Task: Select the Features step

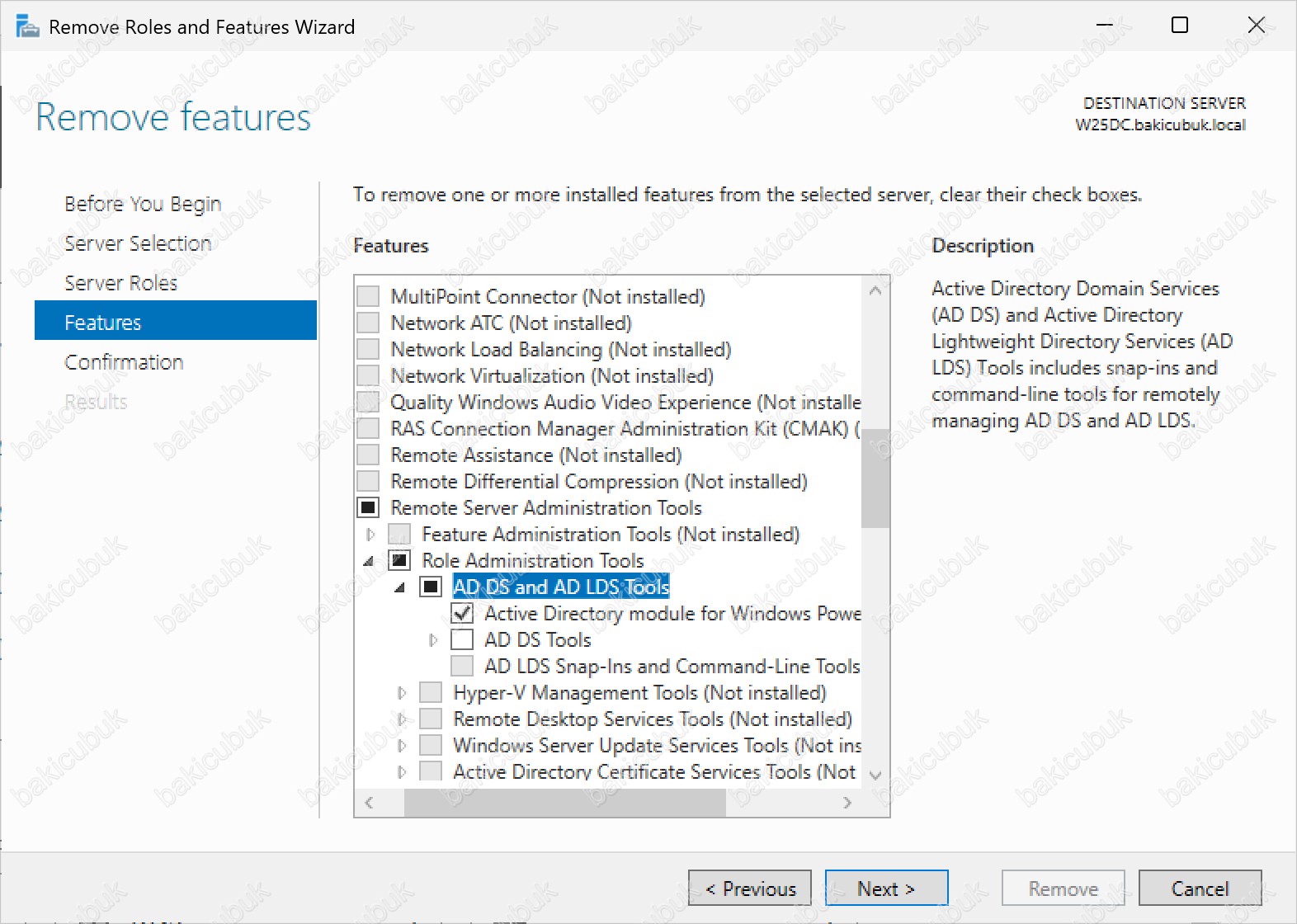Action: [176, 321]
